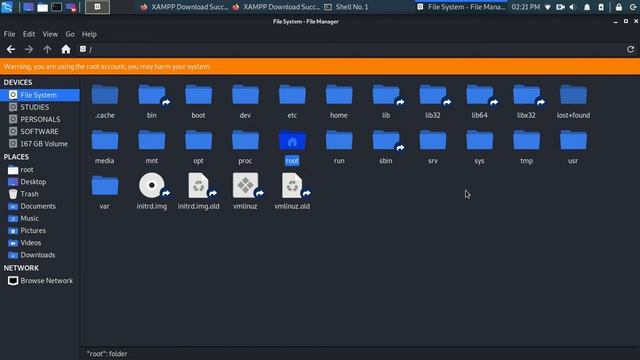Select the usr folder
Image resolution: width=640 pixels, height=360 pixels.
coord(573,140)
